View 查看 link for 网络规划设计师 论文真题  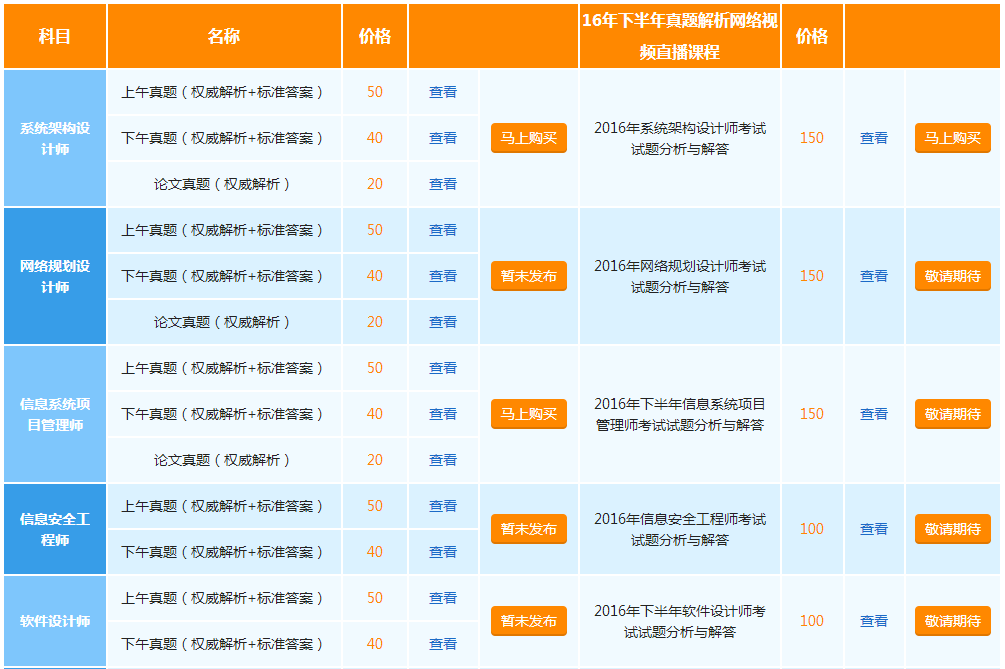click(443, 322)
